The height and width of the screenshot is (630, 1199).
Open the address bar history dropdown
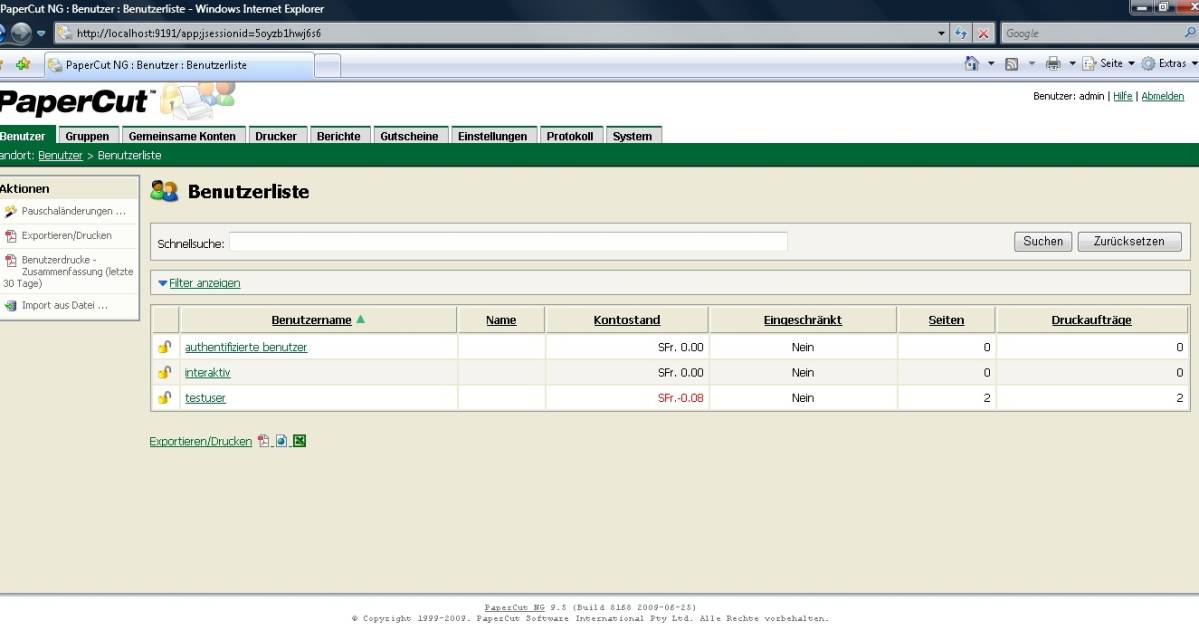(941, 33)
